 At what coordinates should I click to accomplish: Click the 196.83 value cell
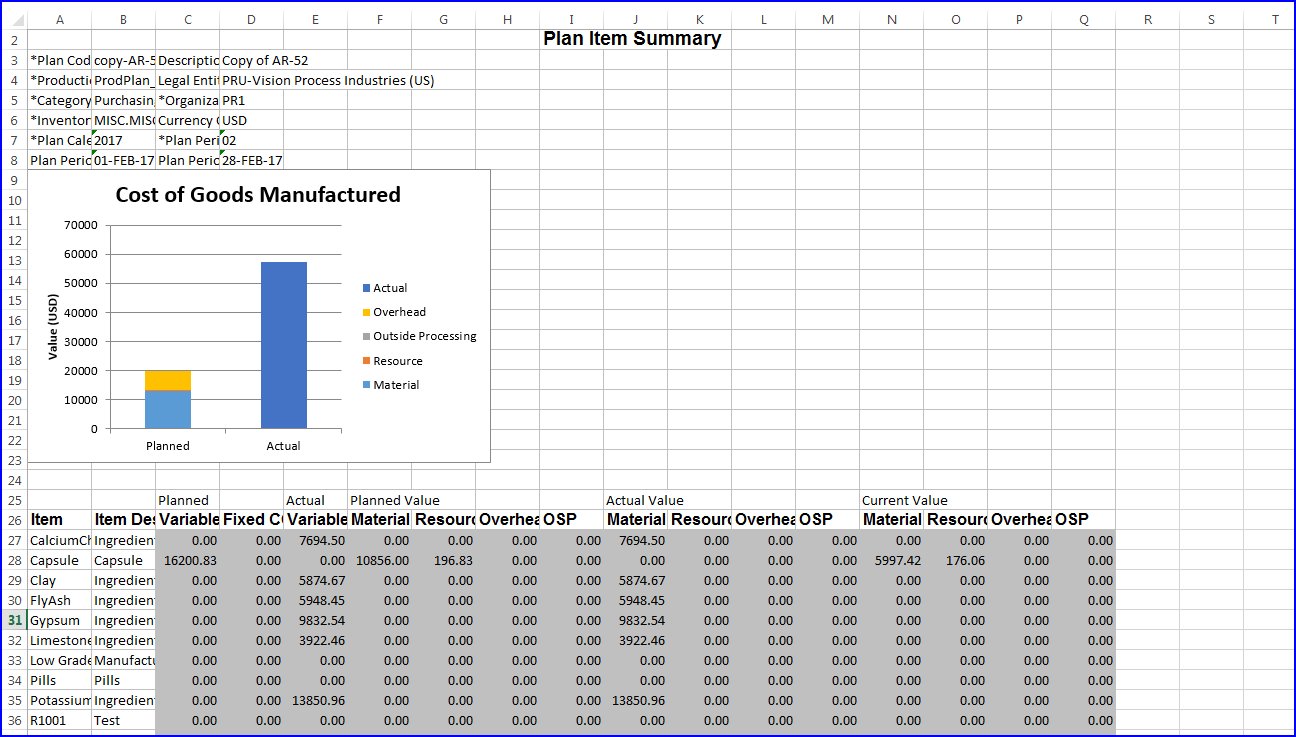tap(443, 560)
